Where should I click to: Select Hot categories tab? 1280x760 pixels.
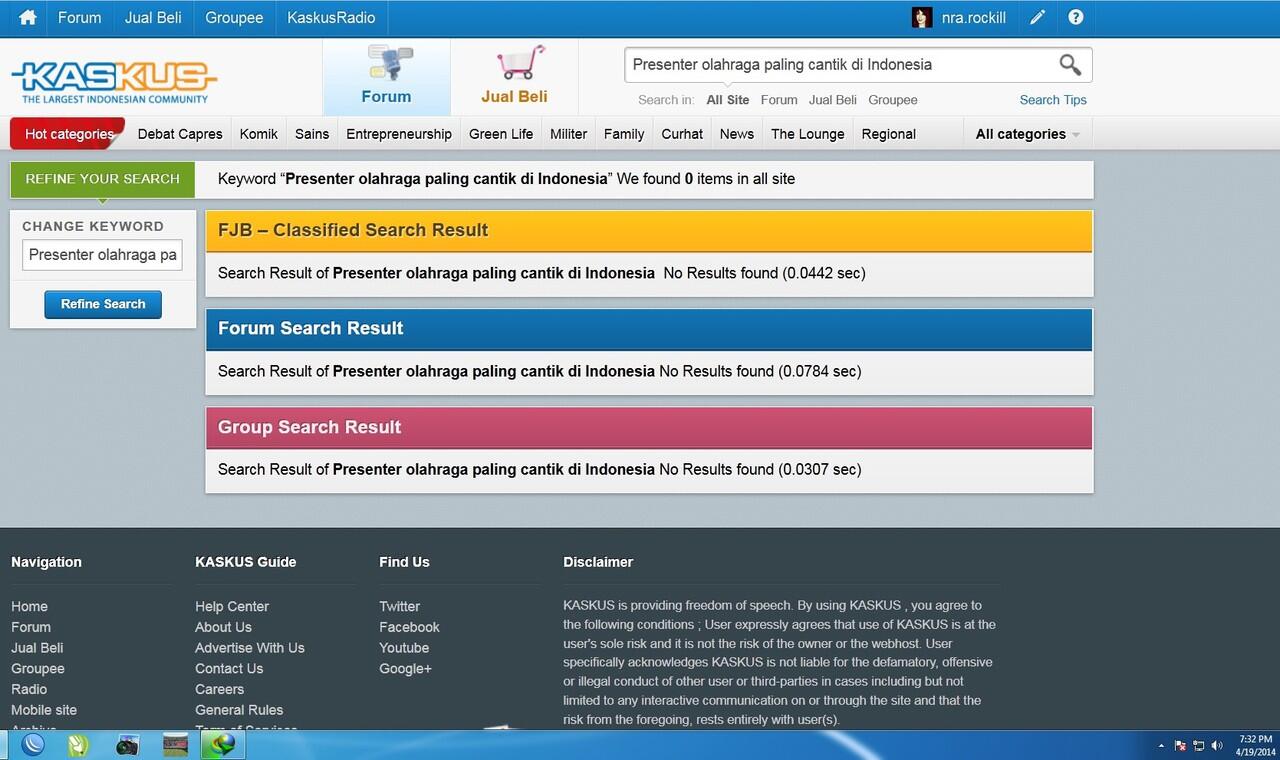click(x=69, y=134)
